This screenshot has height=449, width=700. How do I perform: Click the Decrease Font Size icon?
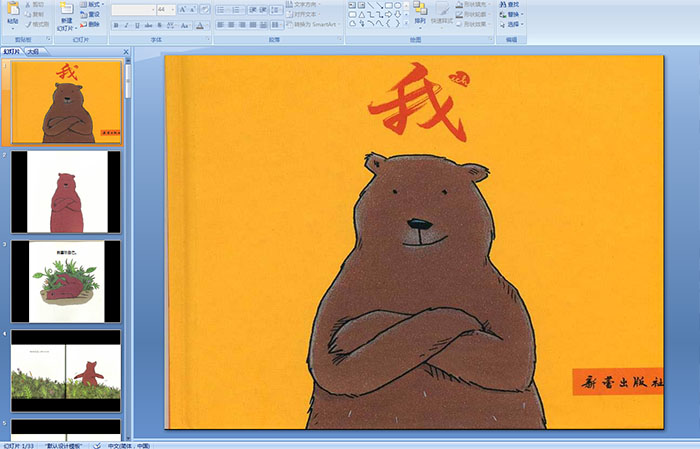click(193, 9)
